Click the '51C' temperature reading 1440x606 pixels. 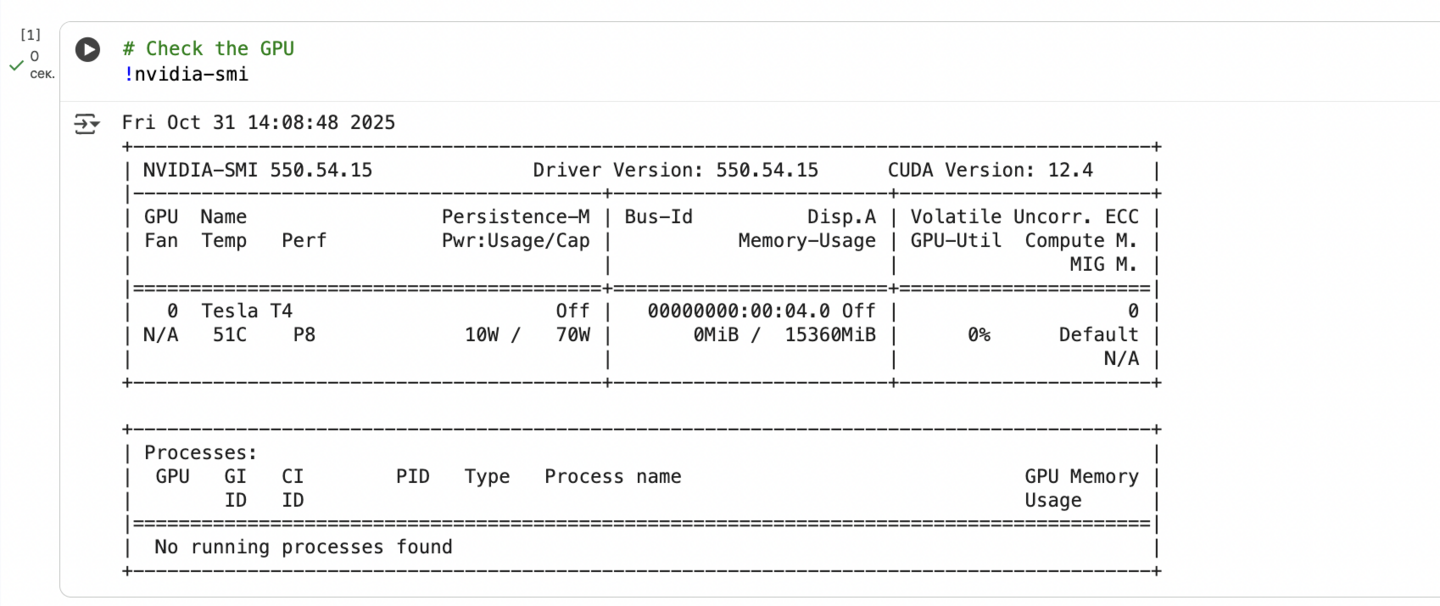[x=229, y=335]
